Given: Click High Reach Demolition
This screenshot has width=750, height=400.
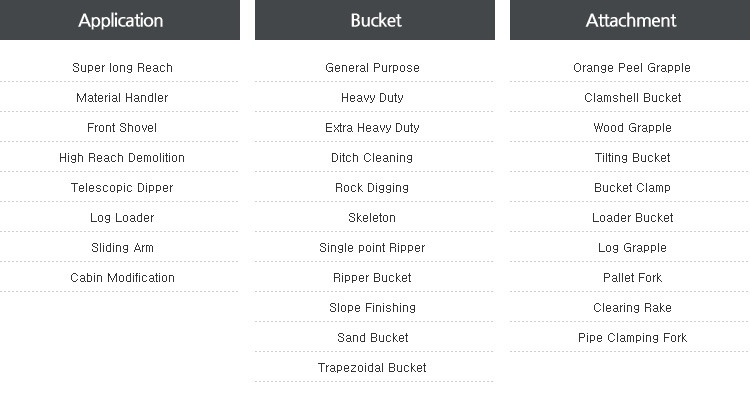Looking at the screenshot, I should (x=122, y=157).
